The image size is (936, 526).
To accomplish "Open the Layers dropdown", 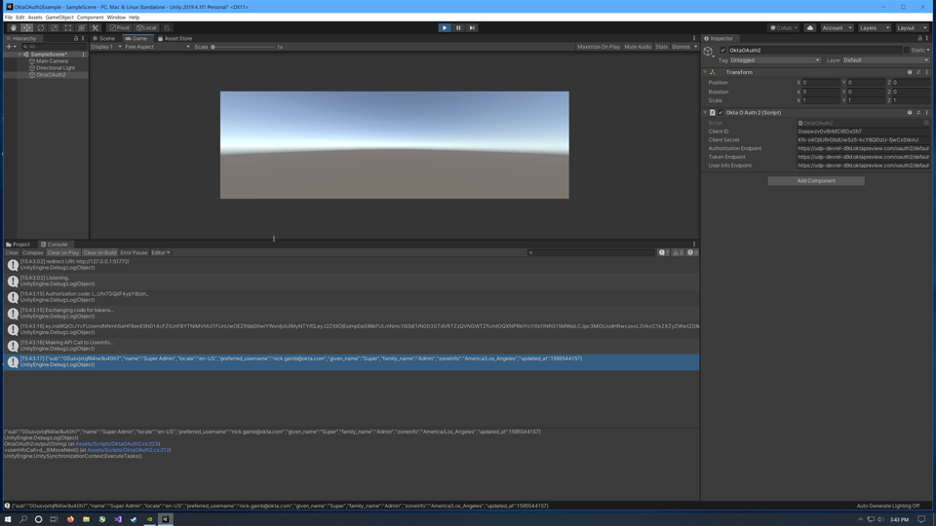I will [874, 28].
